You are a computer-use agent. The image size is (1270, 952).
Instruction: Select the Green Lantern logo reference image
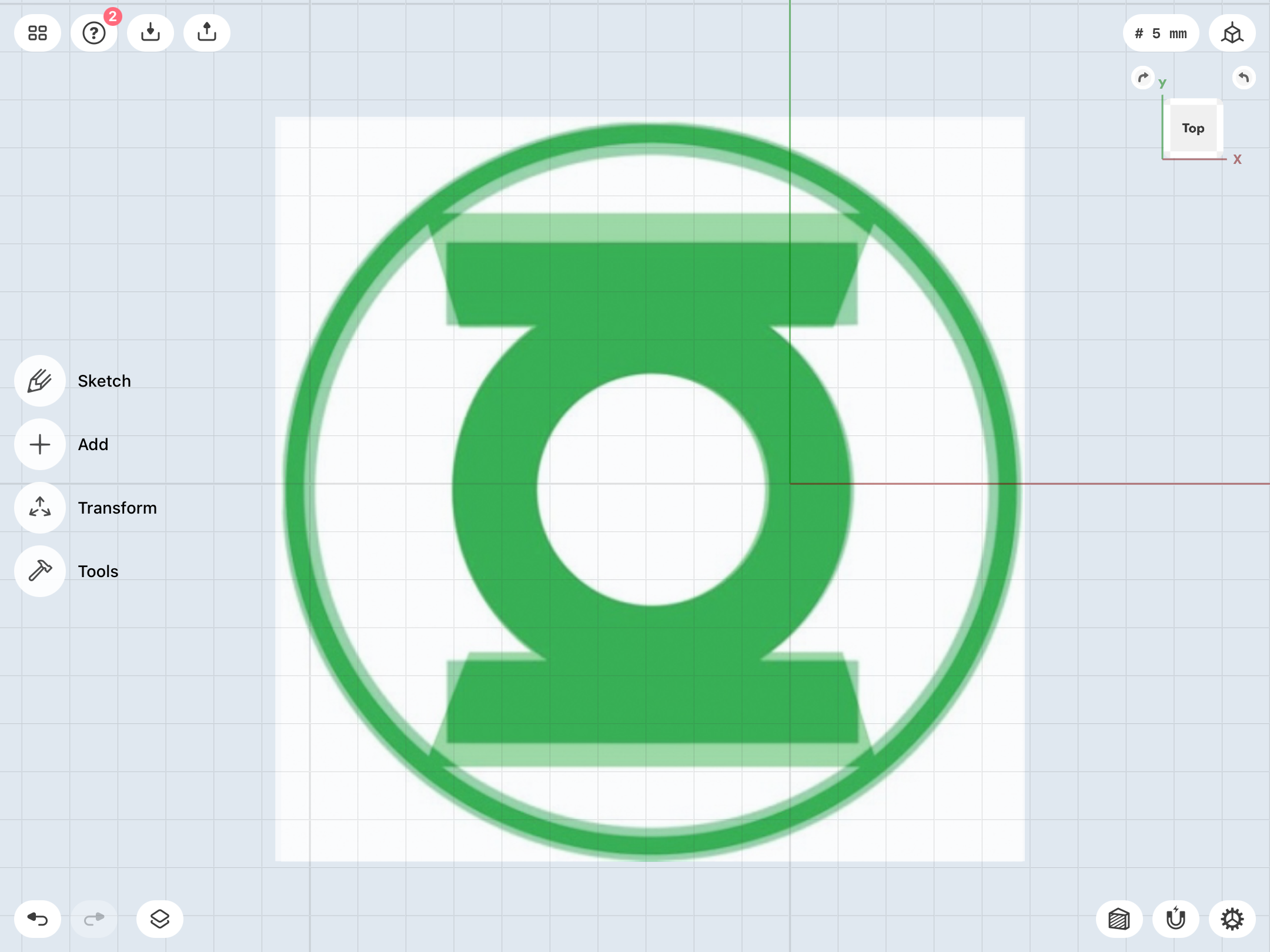pos(650,490)
